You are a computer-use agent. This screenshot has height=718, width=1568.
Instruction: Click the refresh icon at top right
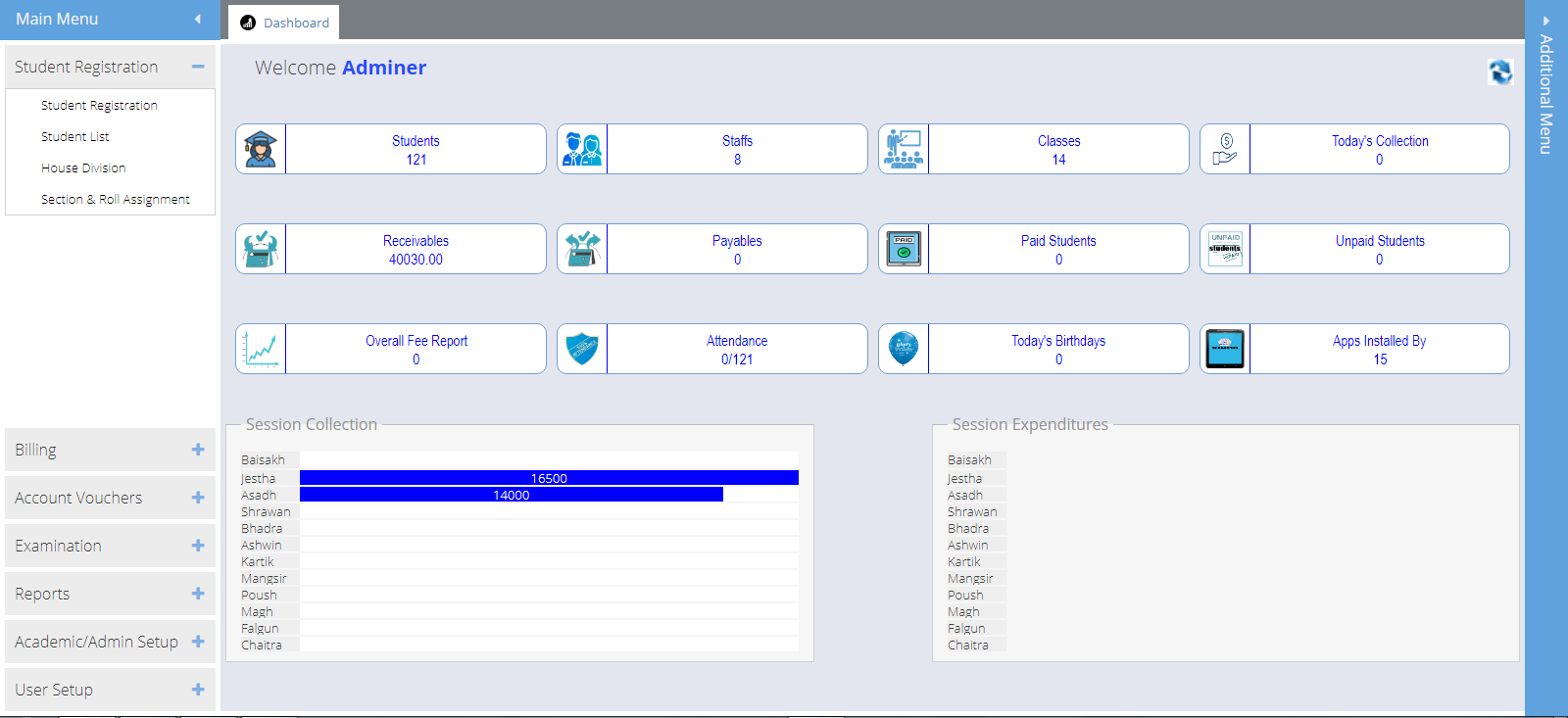[x=1499, y=72]
